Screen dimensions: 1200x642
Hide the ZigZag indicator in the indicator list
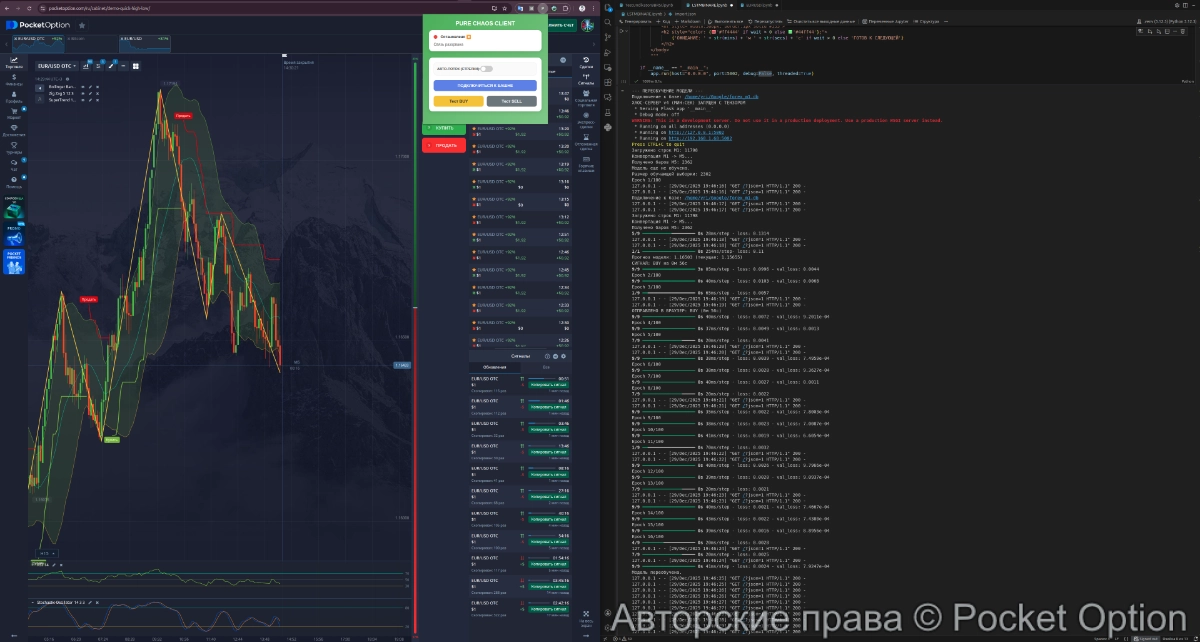click(x=85, y=94)
